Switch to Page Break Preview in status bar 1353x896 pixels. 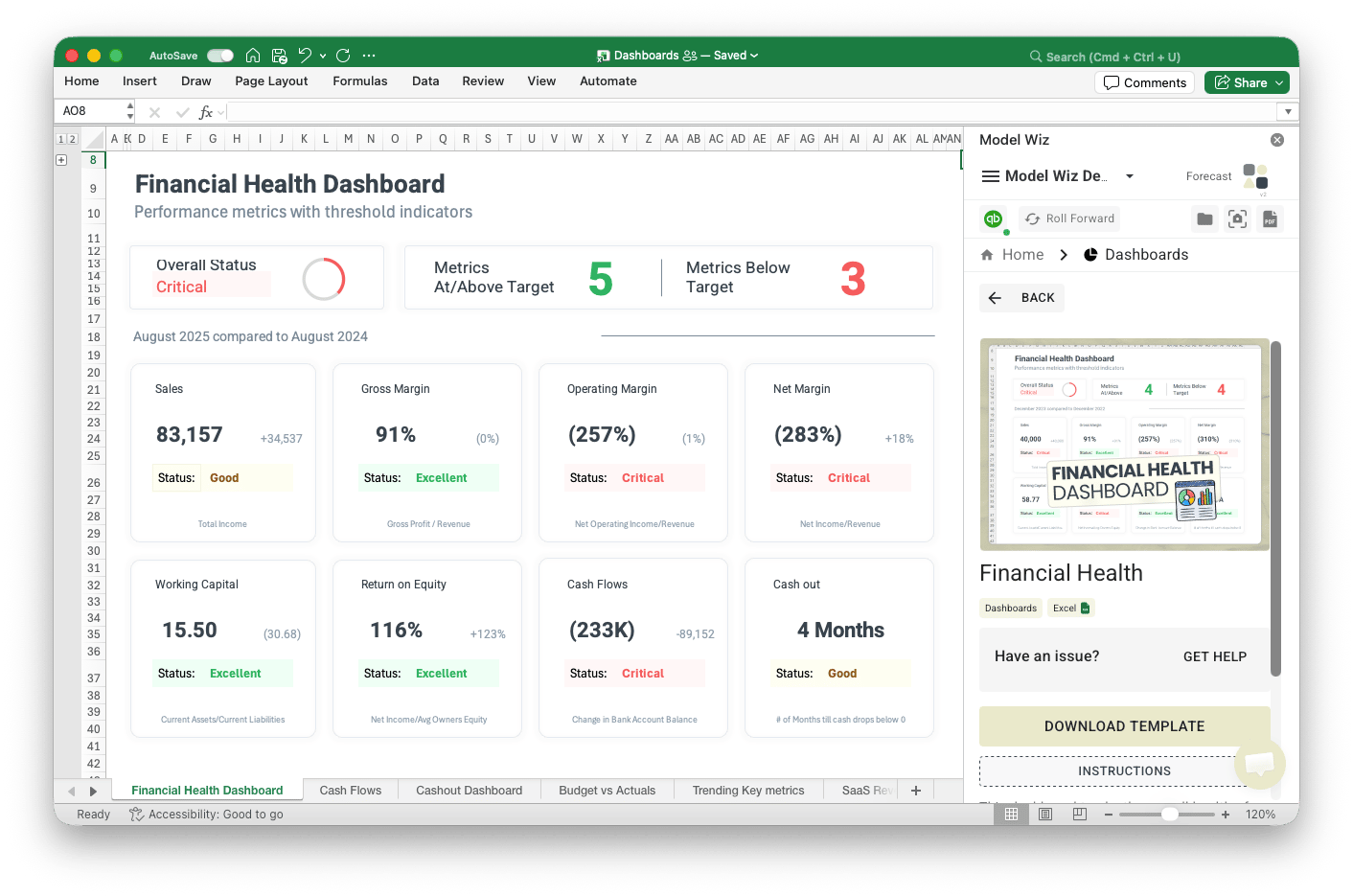click(1080, 815)
